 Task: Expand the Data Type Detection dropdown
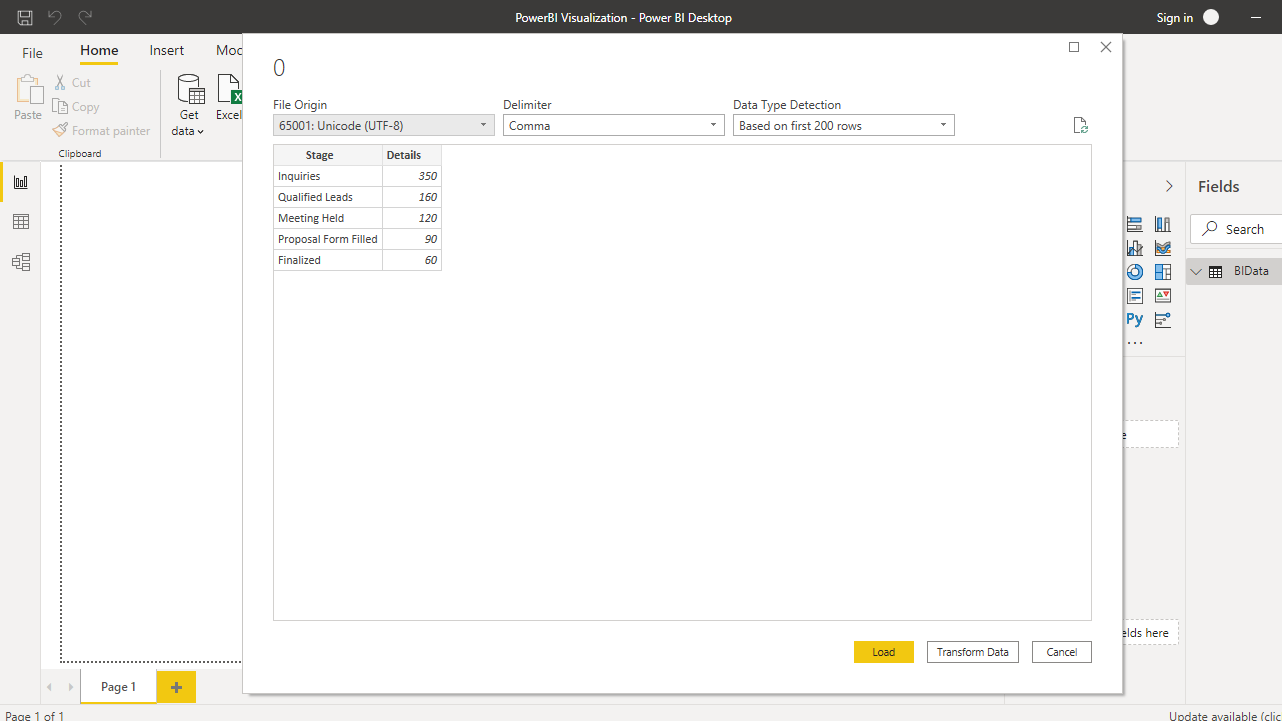(x=843, y=126)
